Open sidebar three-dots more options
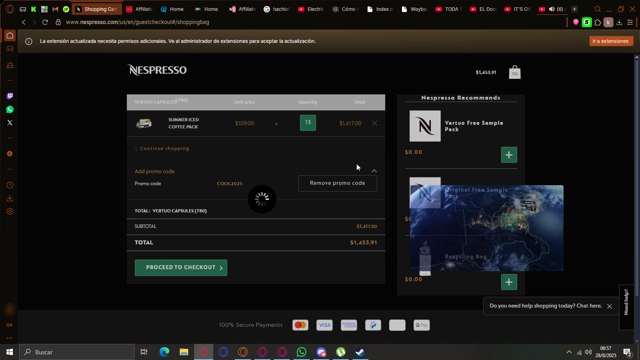 click(x=10, y=338)
